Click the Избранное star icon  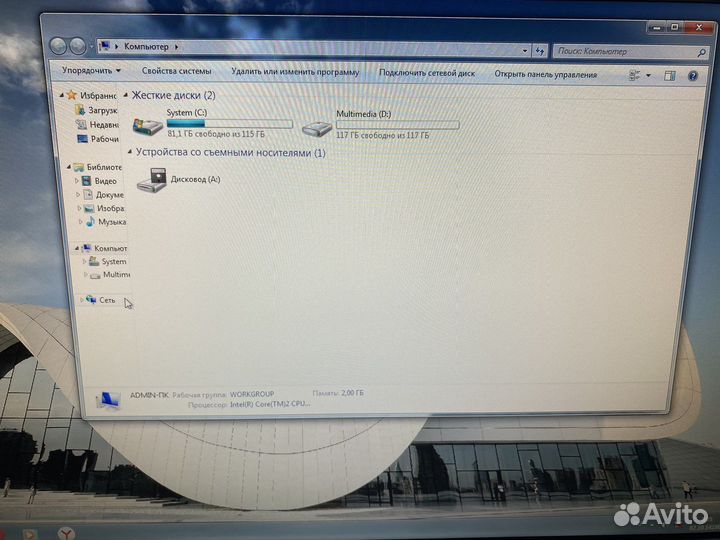(x=72, y=95)
